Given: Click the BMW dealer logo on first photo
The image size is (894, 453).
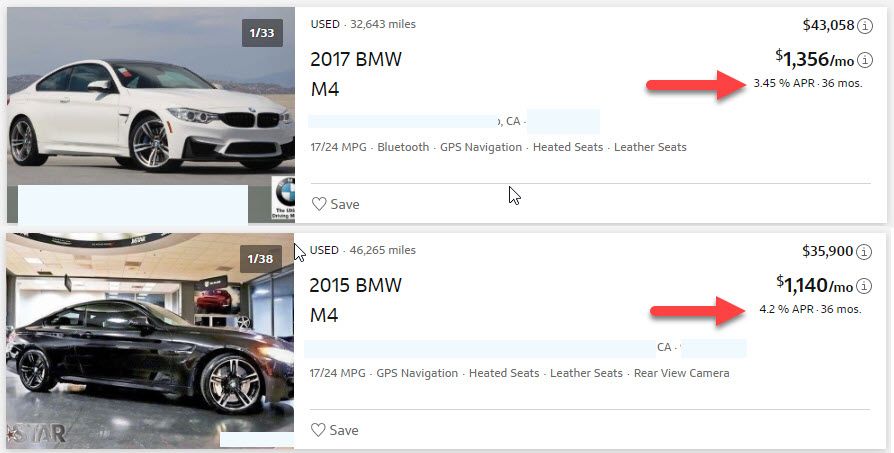Looking at the screenshot, I should pos(284,199).
